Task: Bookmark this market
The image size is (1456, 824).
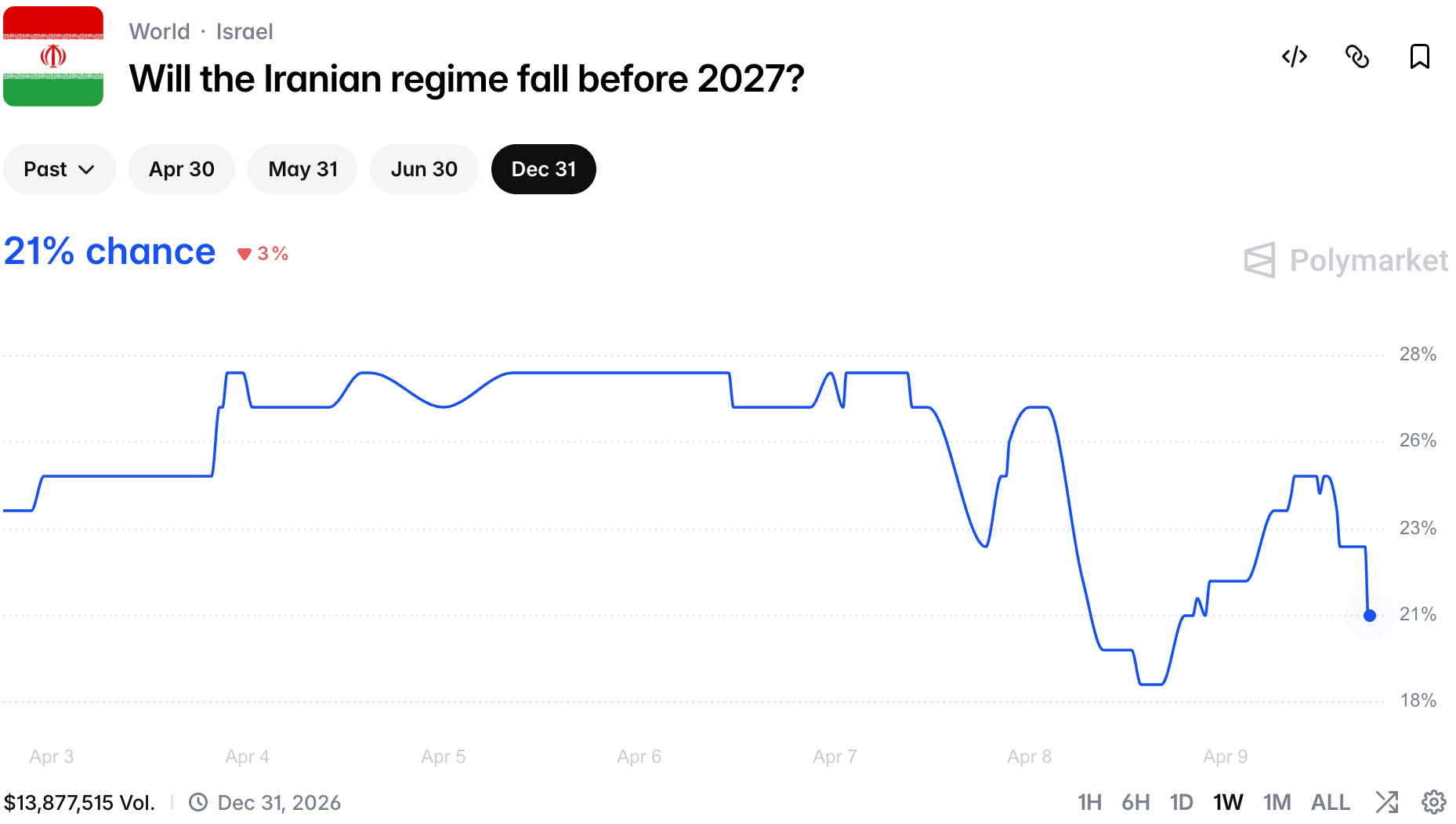Action: [x=1419, y=56]
